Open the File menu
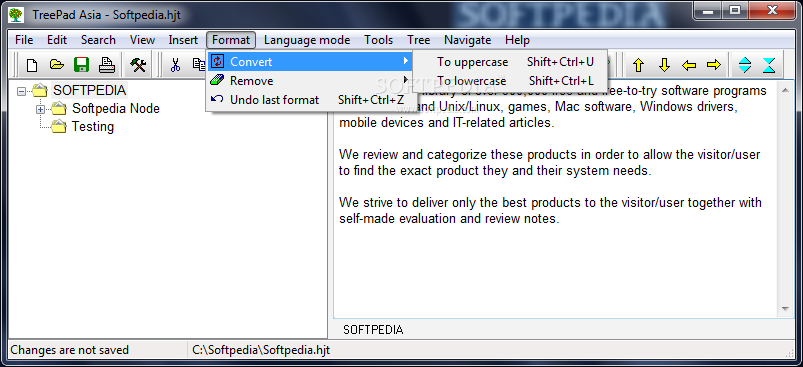803x367 pixels. pos(24,40)
